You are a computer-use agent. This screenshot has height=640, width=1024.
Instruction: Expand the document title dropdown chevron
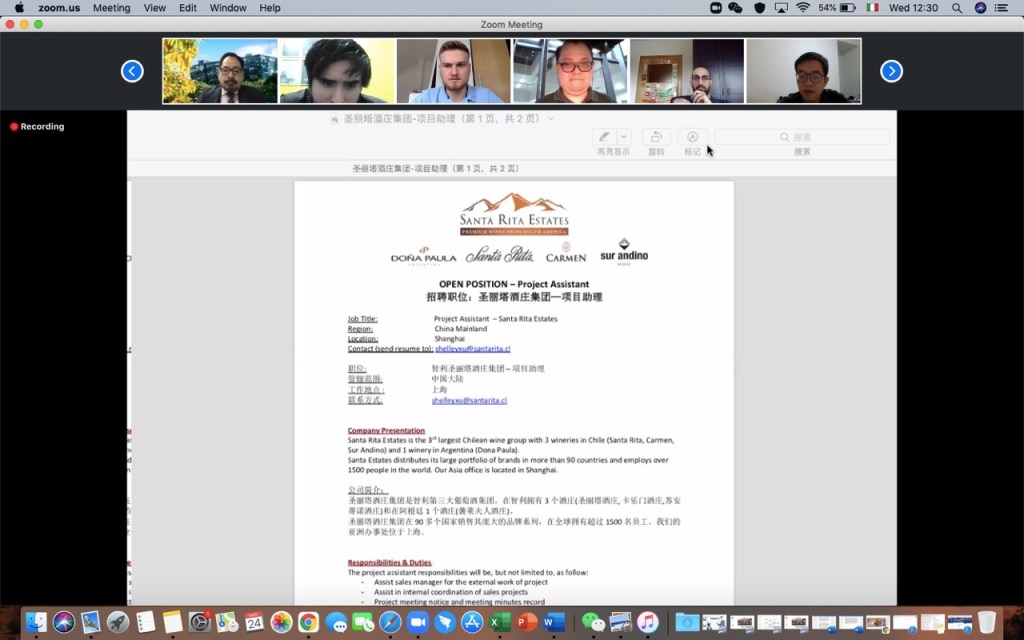point(551,118)
